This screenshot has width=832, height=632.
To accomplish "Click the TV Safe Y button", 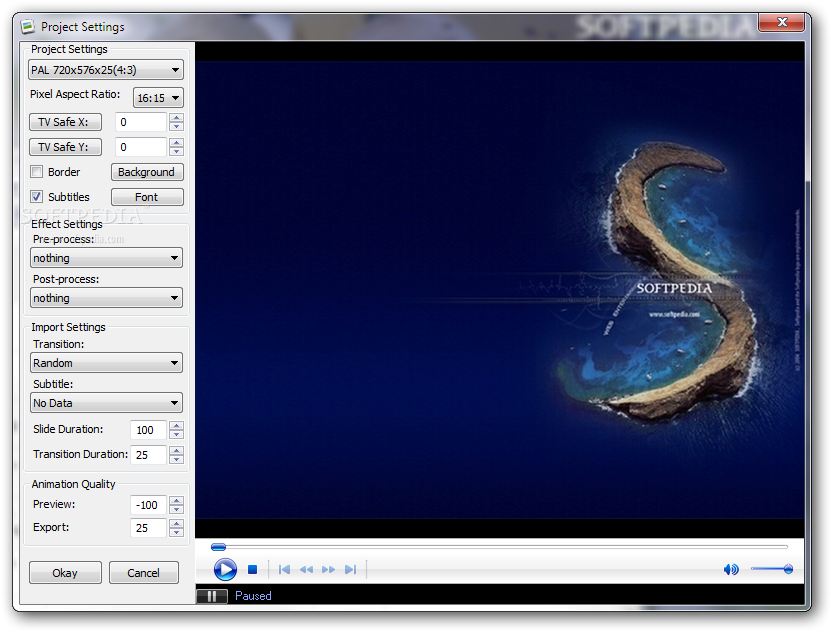I will (x=65, y=147).
